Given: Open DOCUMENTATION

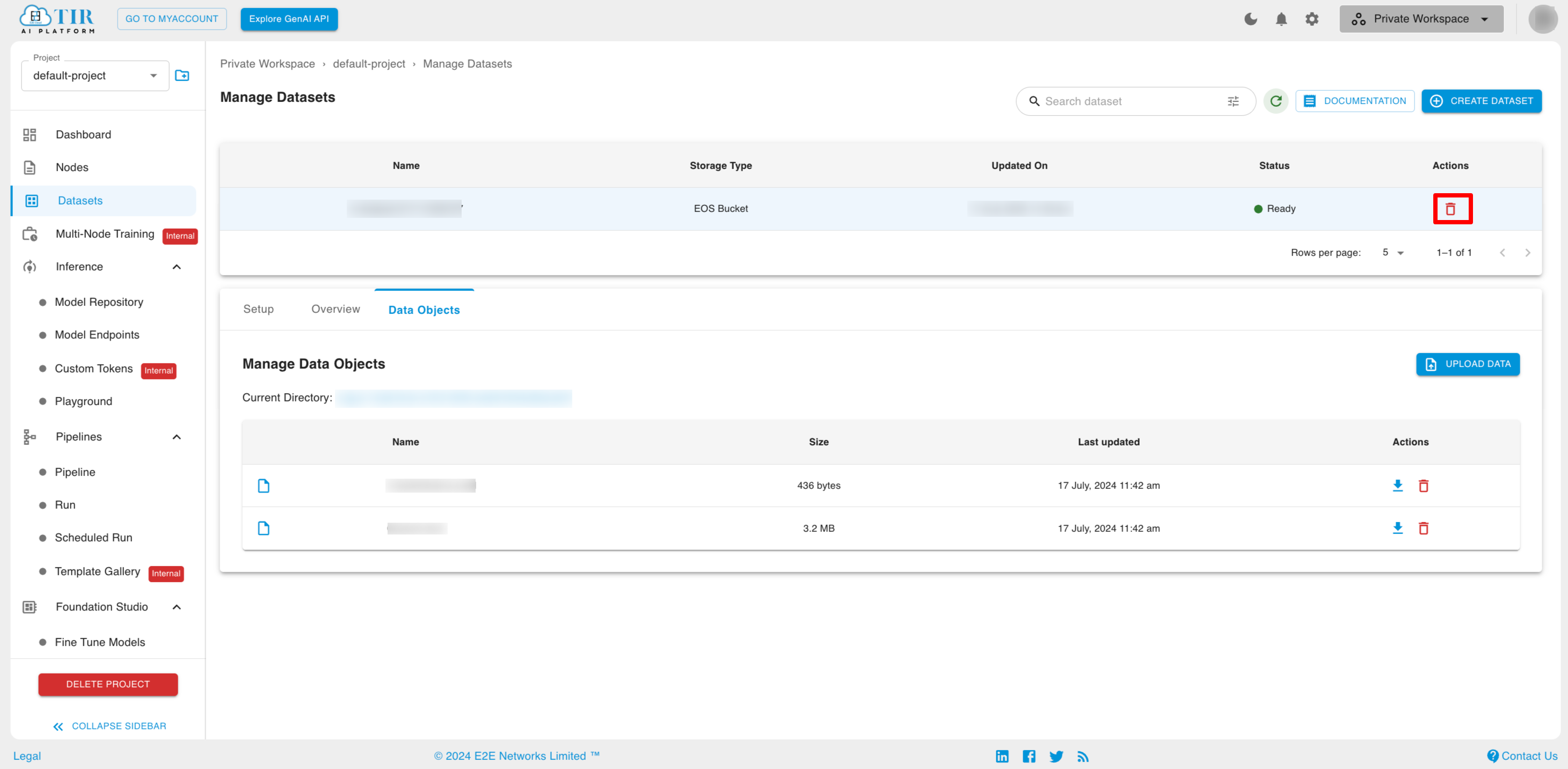Looking at the screenshot, I should [x=1354, y=101].
